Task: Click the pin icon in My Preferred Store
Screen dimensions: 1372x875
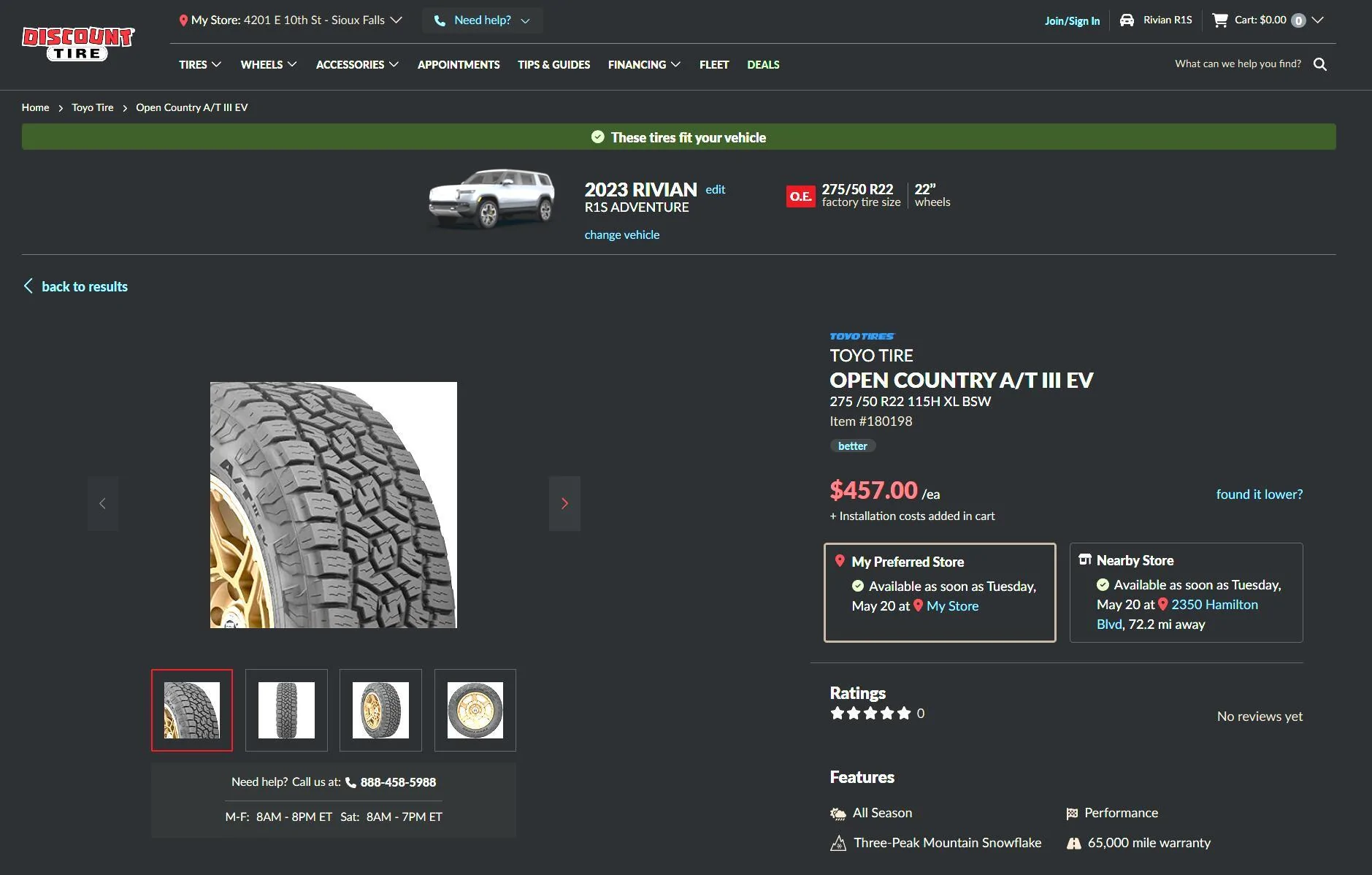Action: [x=840, y=561]
